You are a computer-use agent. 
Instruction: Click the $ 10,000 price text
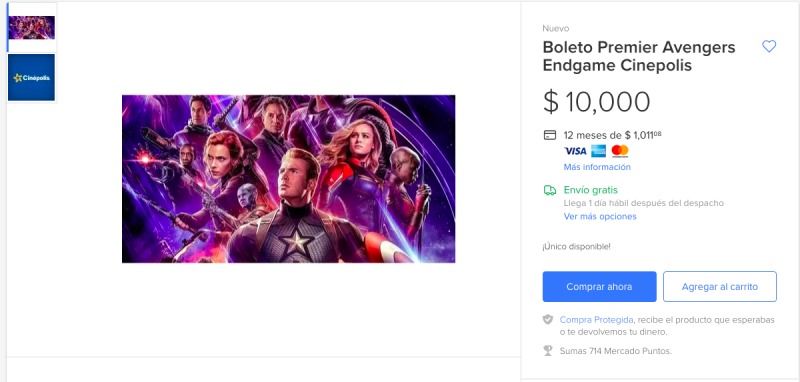coord(596,101)
